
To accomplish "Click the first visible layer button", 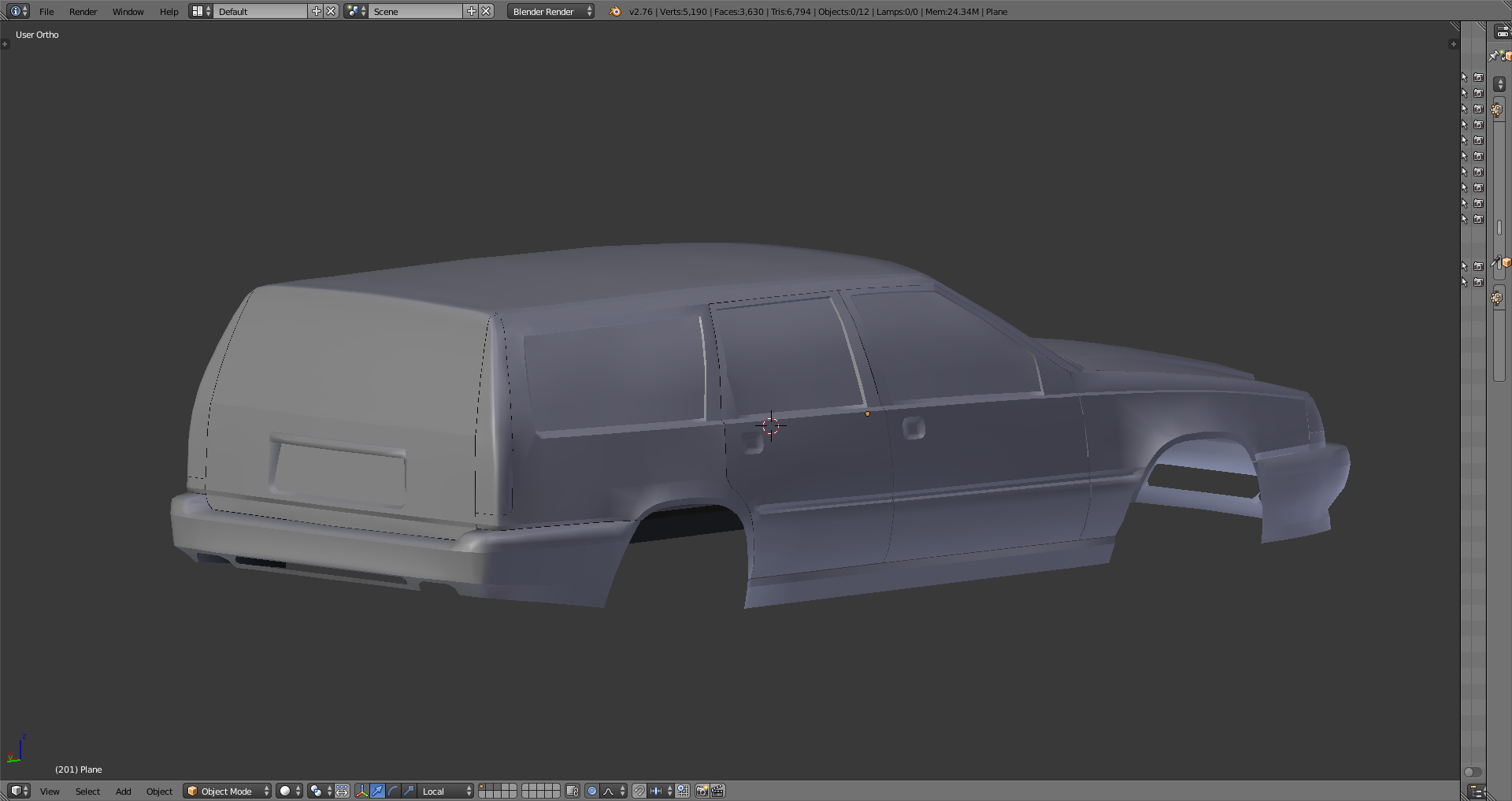I will (482, 787).
